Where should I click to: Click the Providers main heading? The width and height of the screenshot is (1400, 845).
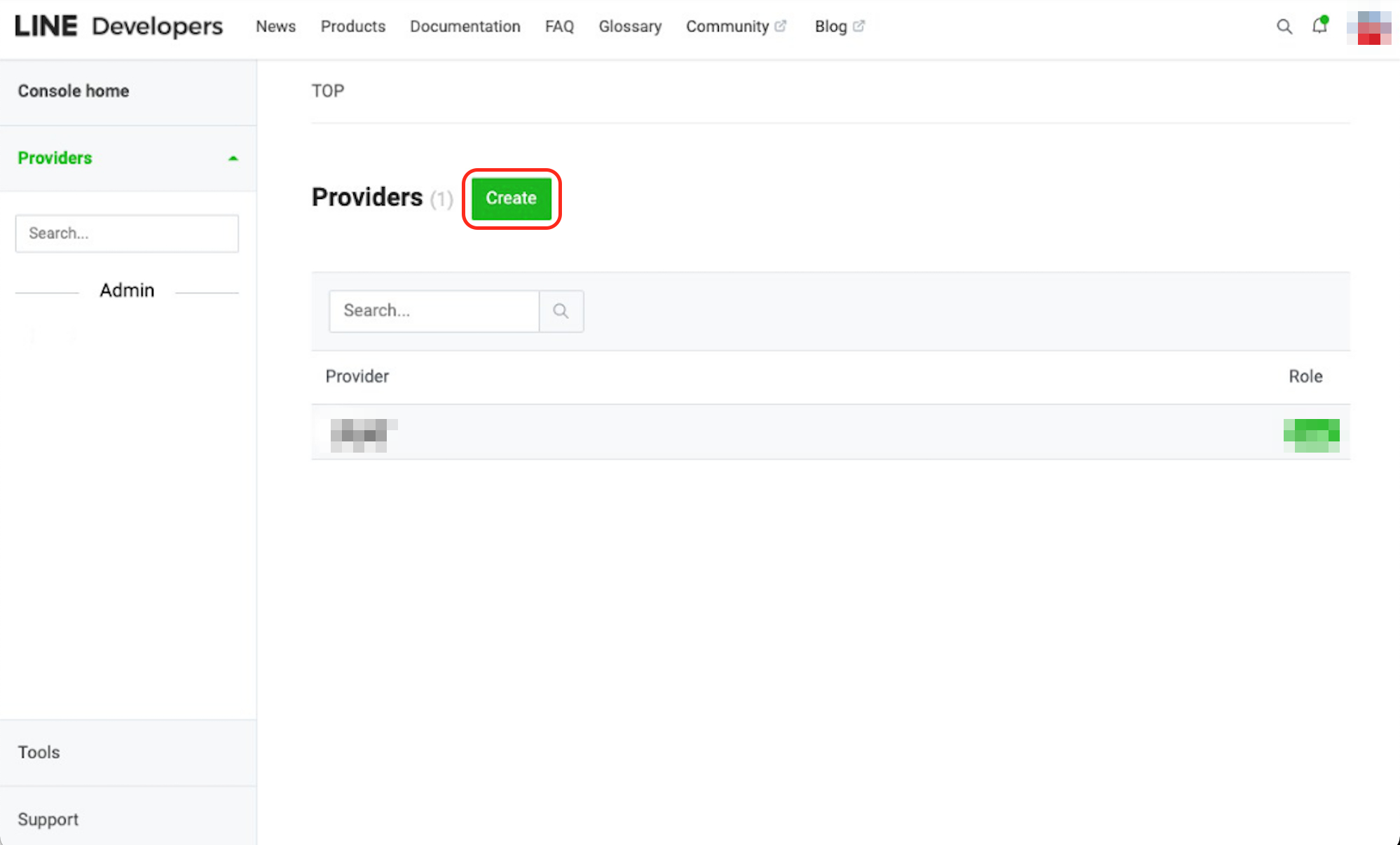point(367,198)
